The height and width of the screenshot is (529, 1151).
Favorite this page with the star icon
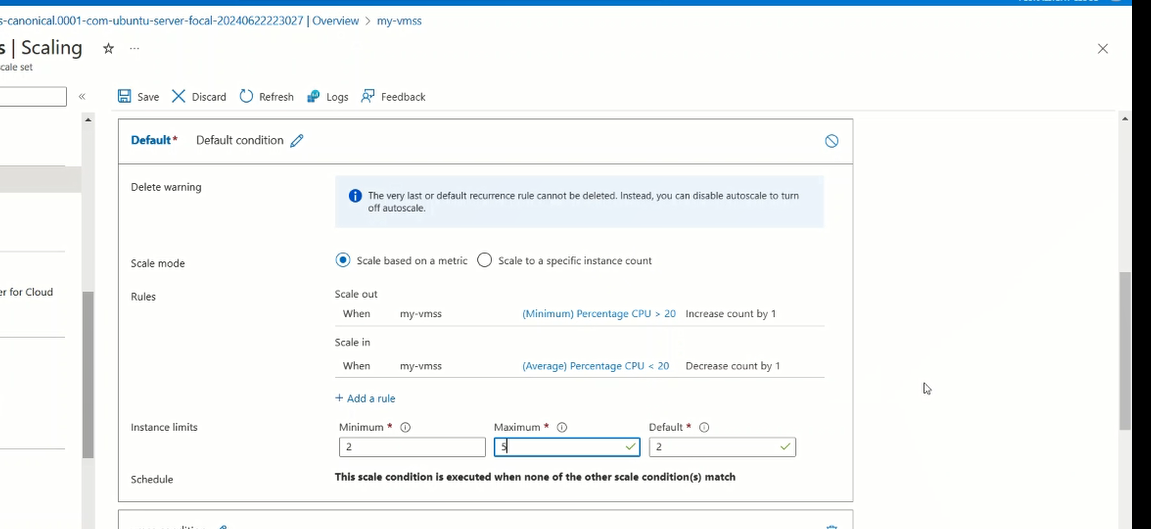[108, 48]
